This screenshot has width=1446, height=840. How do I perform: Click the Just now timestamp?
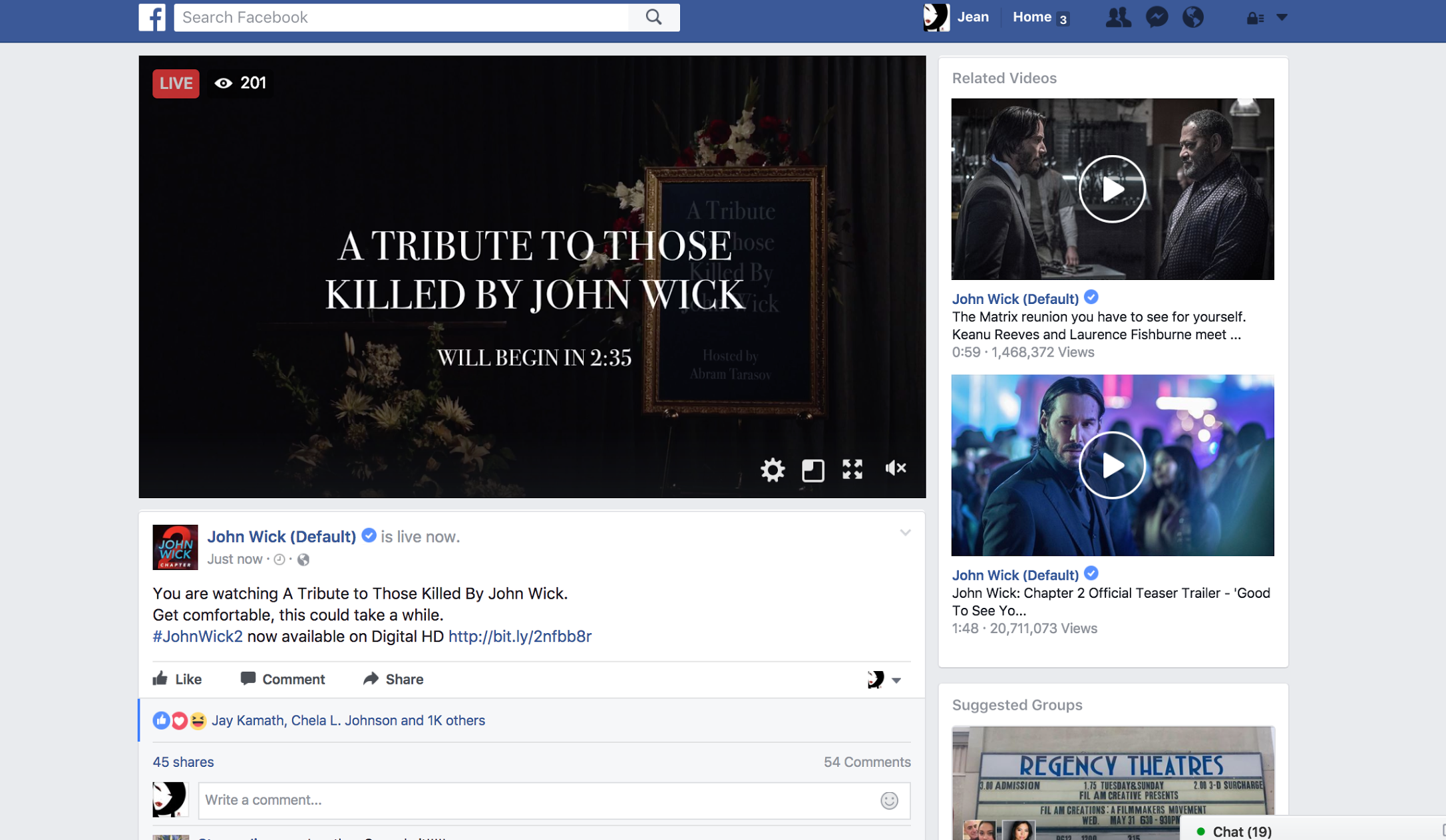click(x=234, y=559)
